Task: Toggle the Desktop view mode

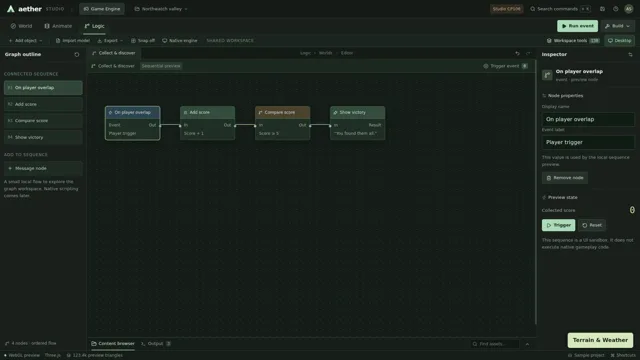Action: [620, 40]
